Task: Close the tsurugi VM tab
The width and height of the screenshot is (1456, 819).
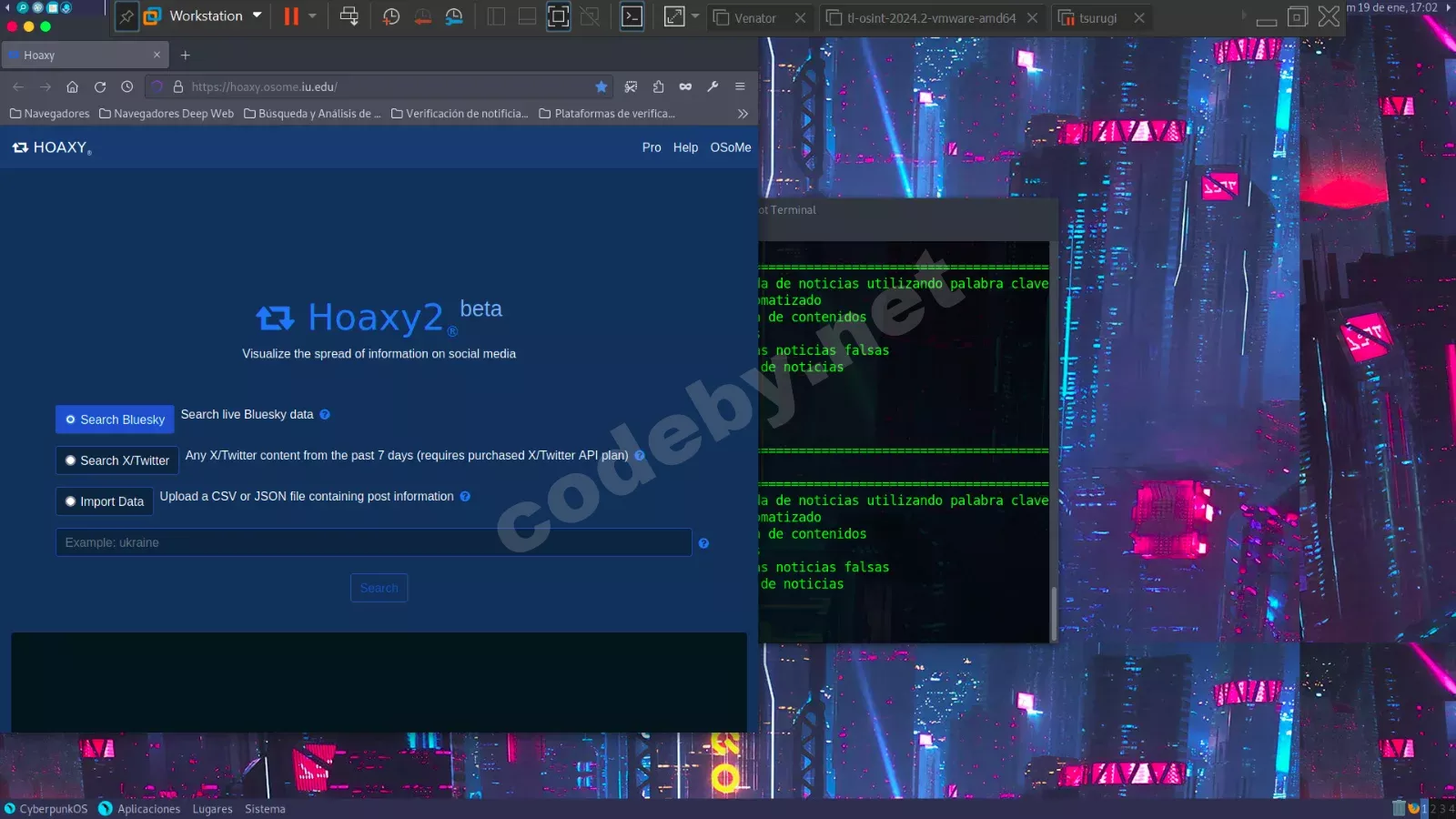Action: point(1138,17)
